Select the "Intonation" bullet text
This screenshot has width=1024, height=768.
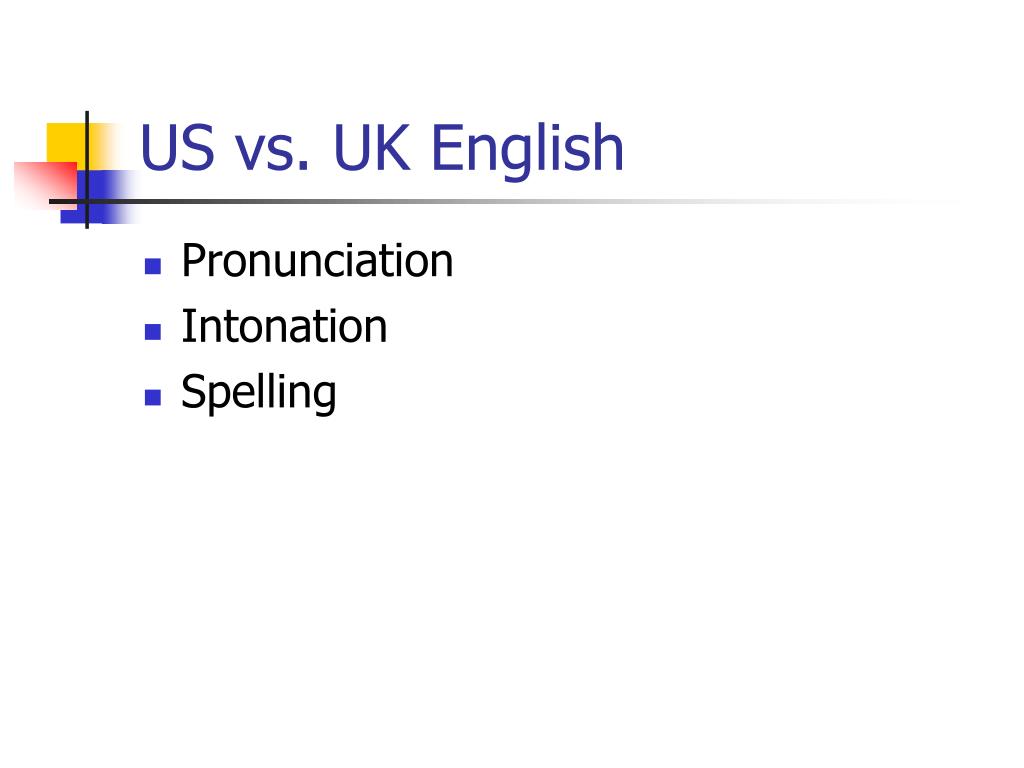(284, 327)
